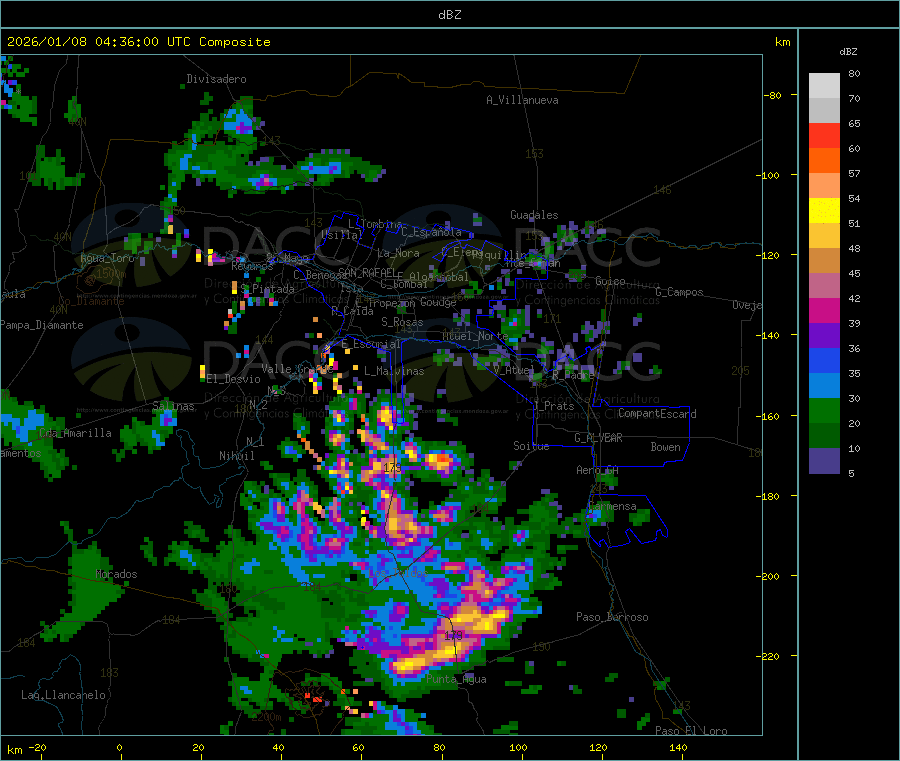Screen dimensions: 900x761
Task: Click the km unit label at bottom left
Action: coord(14,750)
